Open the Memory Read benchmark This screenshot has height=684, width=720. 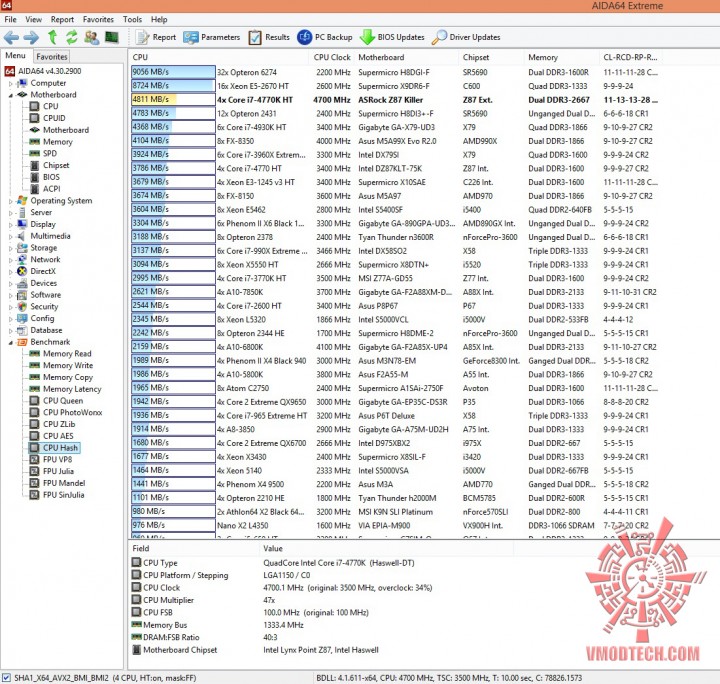[67, 353]
